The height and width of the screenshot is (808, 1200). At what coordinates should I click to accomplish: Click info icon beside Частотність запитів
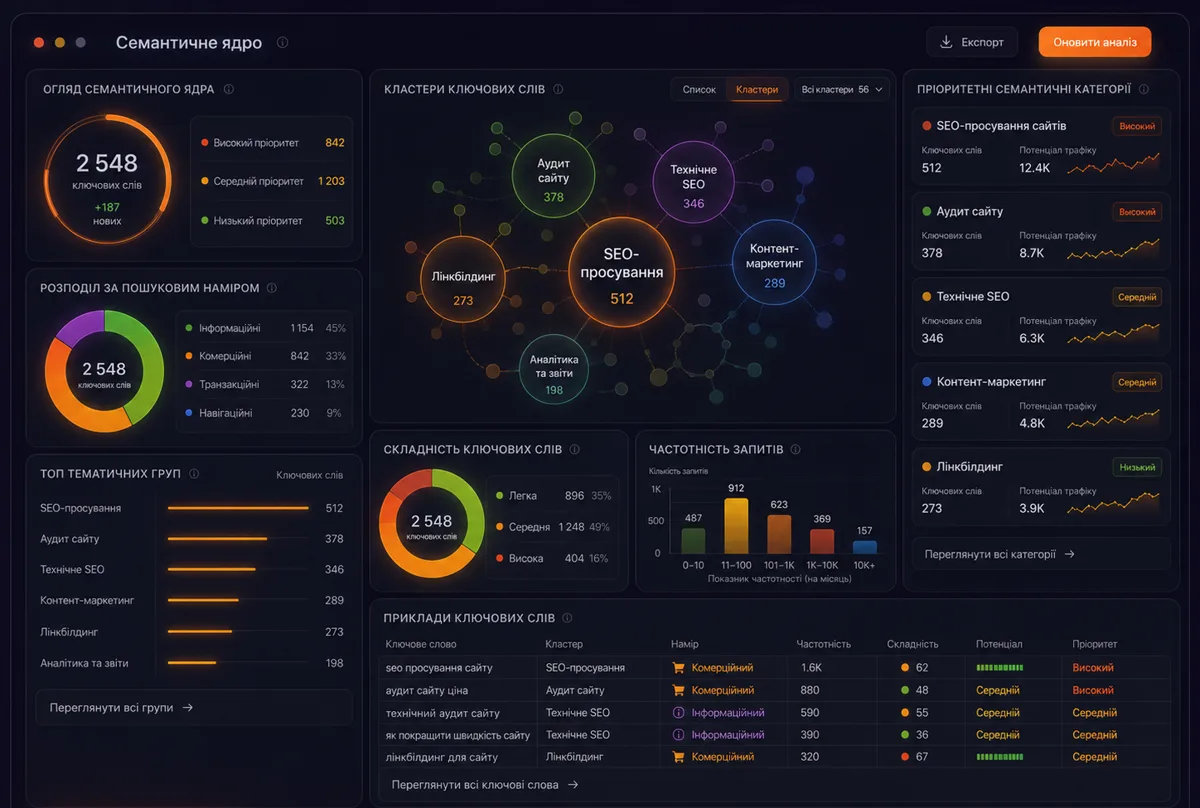795,450
